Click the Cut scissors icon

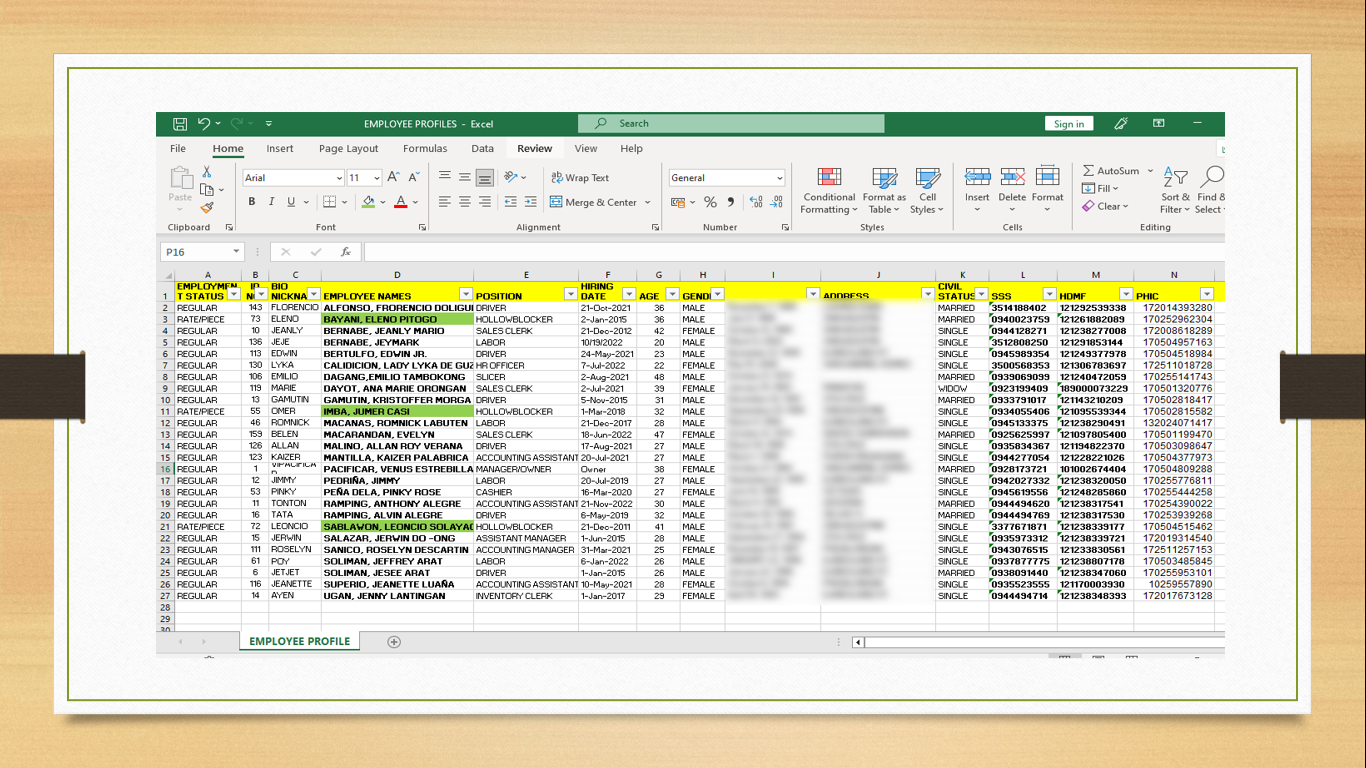coord(207,172)
